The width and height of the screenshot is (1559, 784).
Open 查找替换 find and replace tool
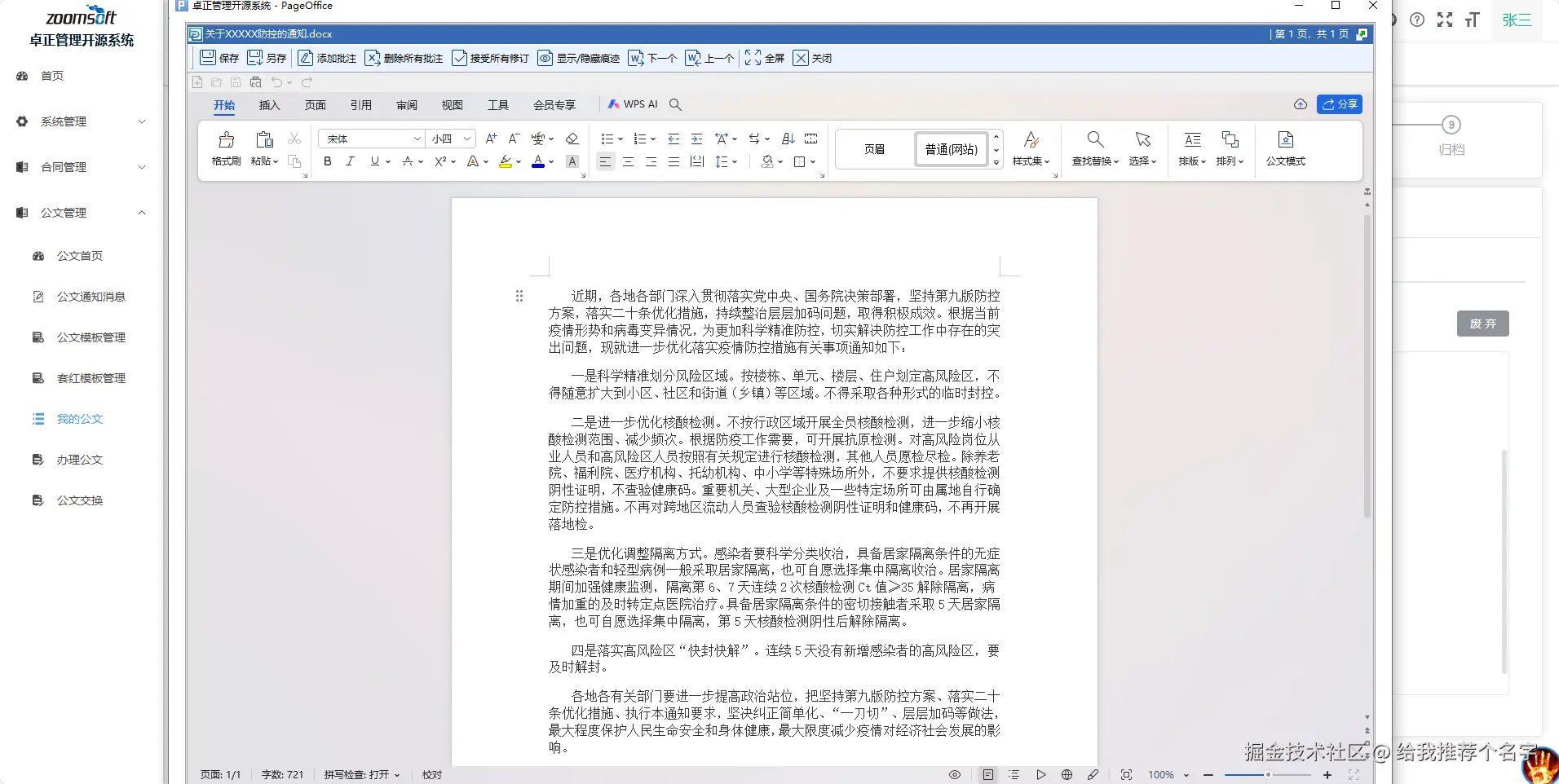(1095, 140)
